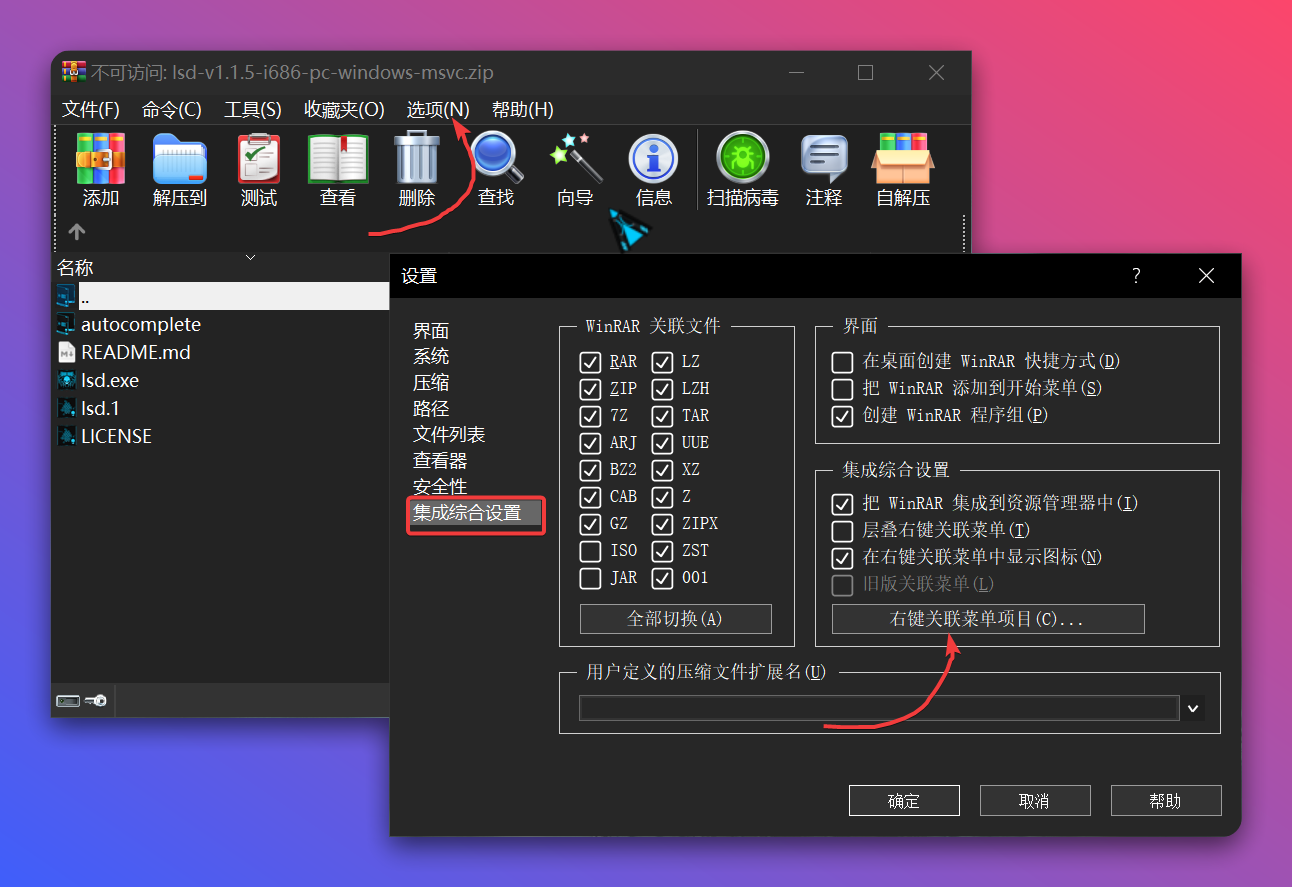This screenshot has height=887, width=1292.
Task: Click the 自解压 (SFX) box icon
Action: point(902,158)
